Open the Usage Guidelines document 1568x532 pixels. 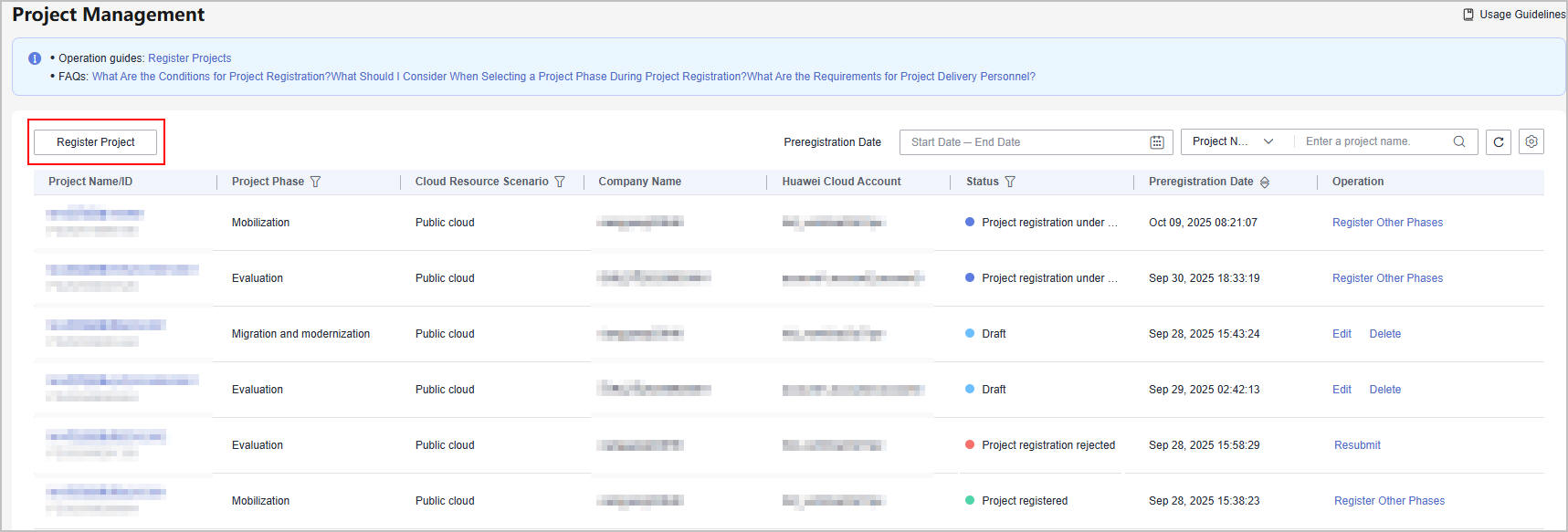tap(1514, 15)
